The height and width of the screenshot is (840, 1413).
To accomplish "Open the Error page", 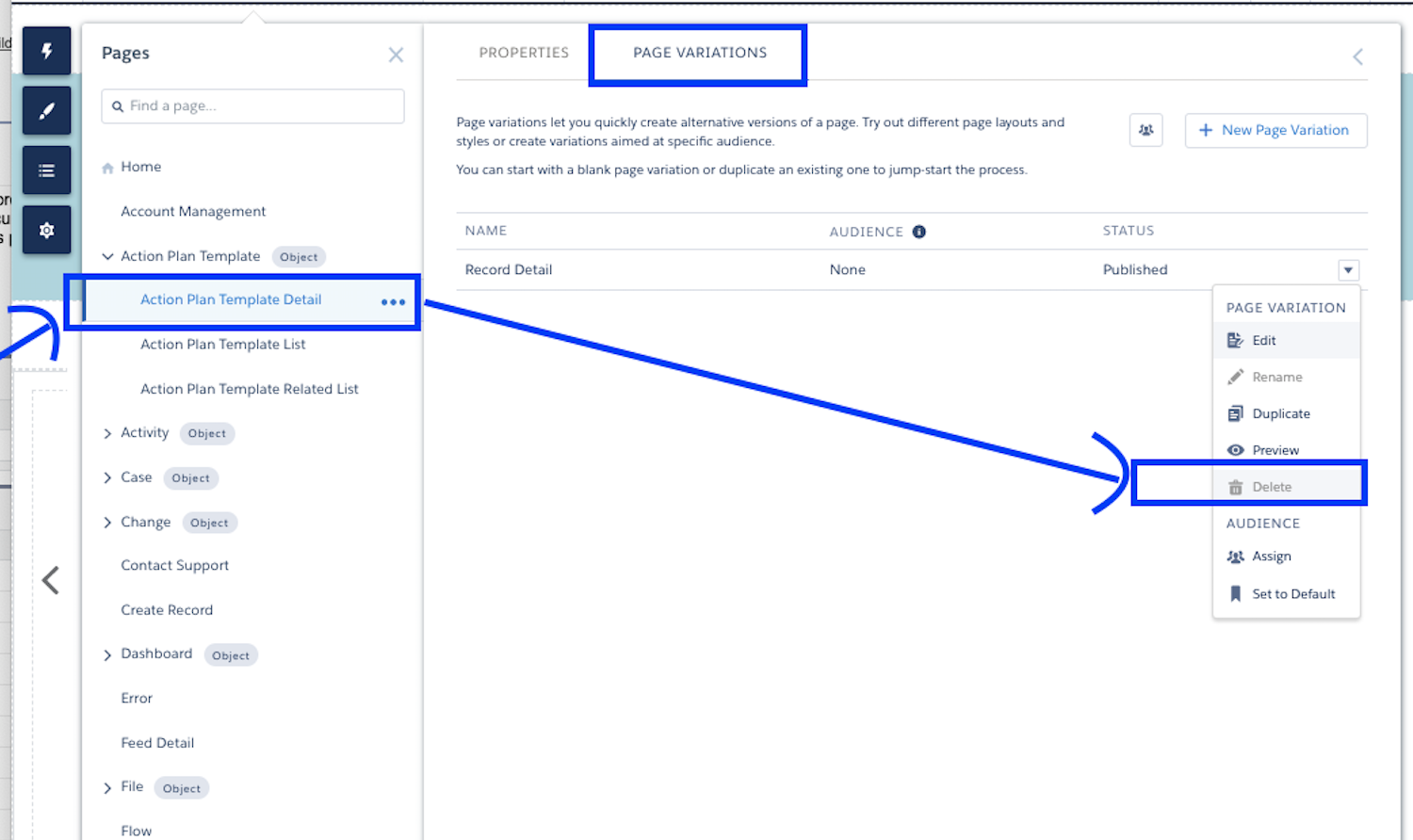I will [137, 699].
